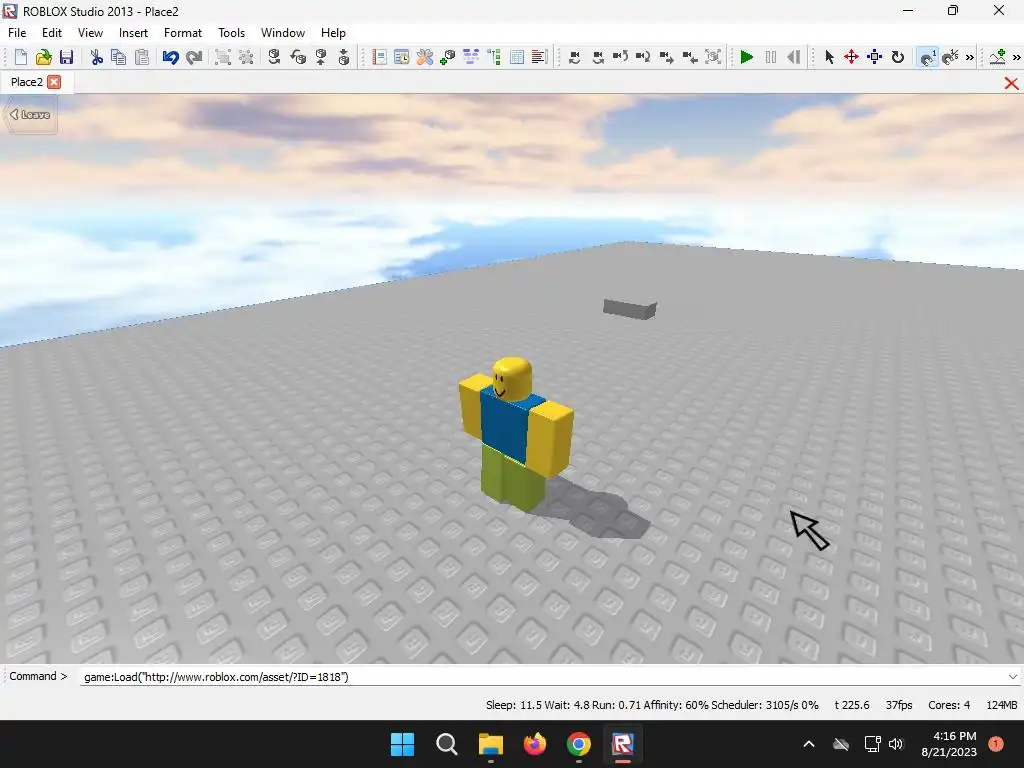Open the command history dropdown arrow

point(1013,677)
